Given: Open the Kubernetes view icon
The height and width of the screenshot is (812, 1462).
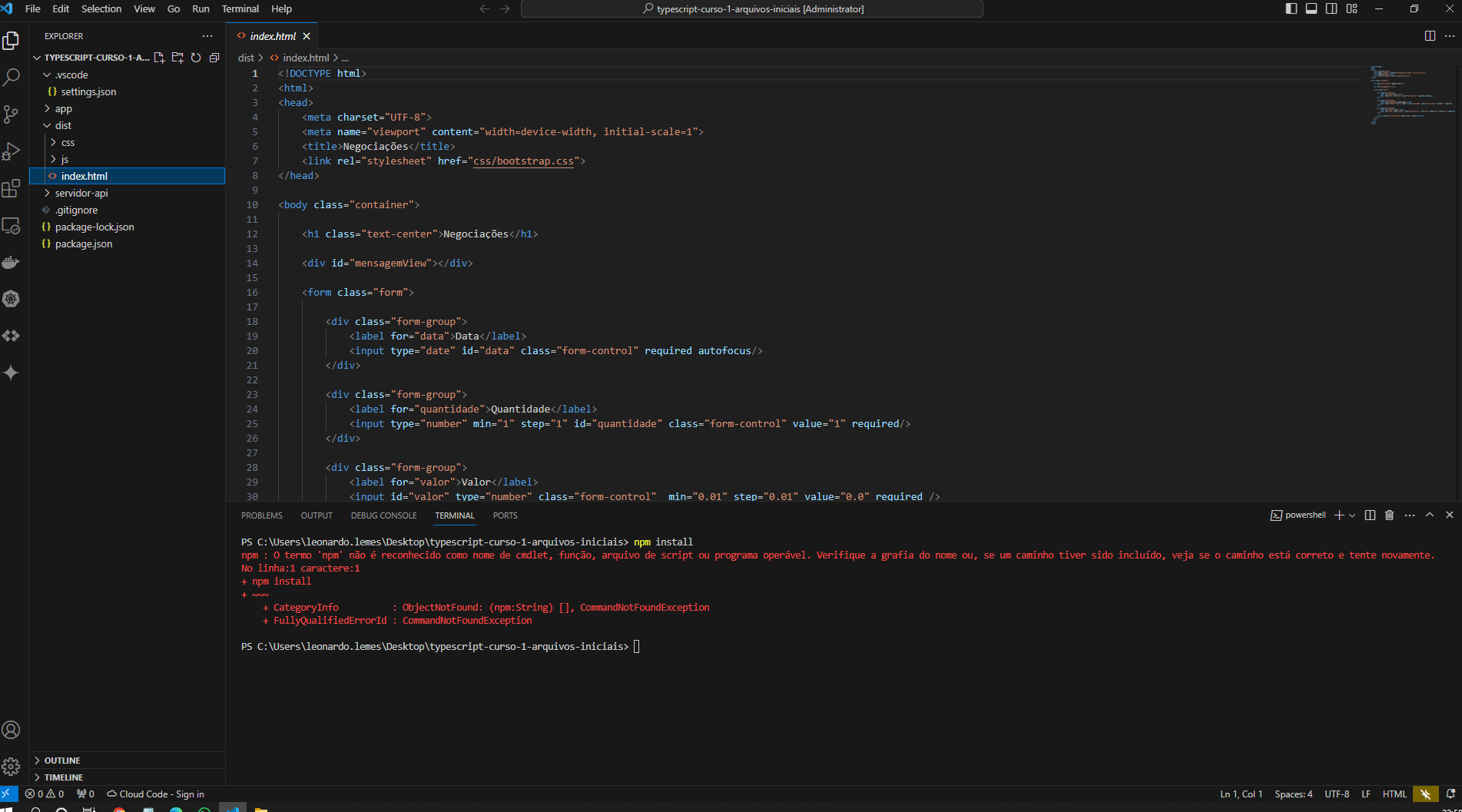Looking at the screenshot, I should [x=12, y=299].
